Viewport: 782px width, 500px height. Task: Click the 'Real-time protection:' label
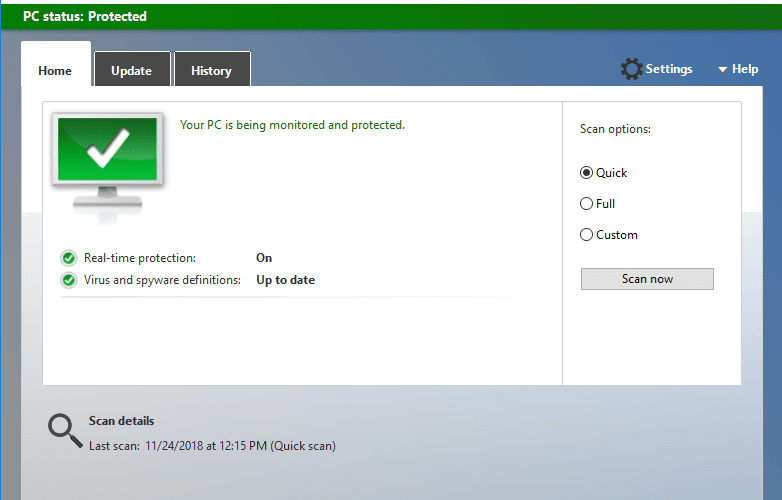(140, 258)
